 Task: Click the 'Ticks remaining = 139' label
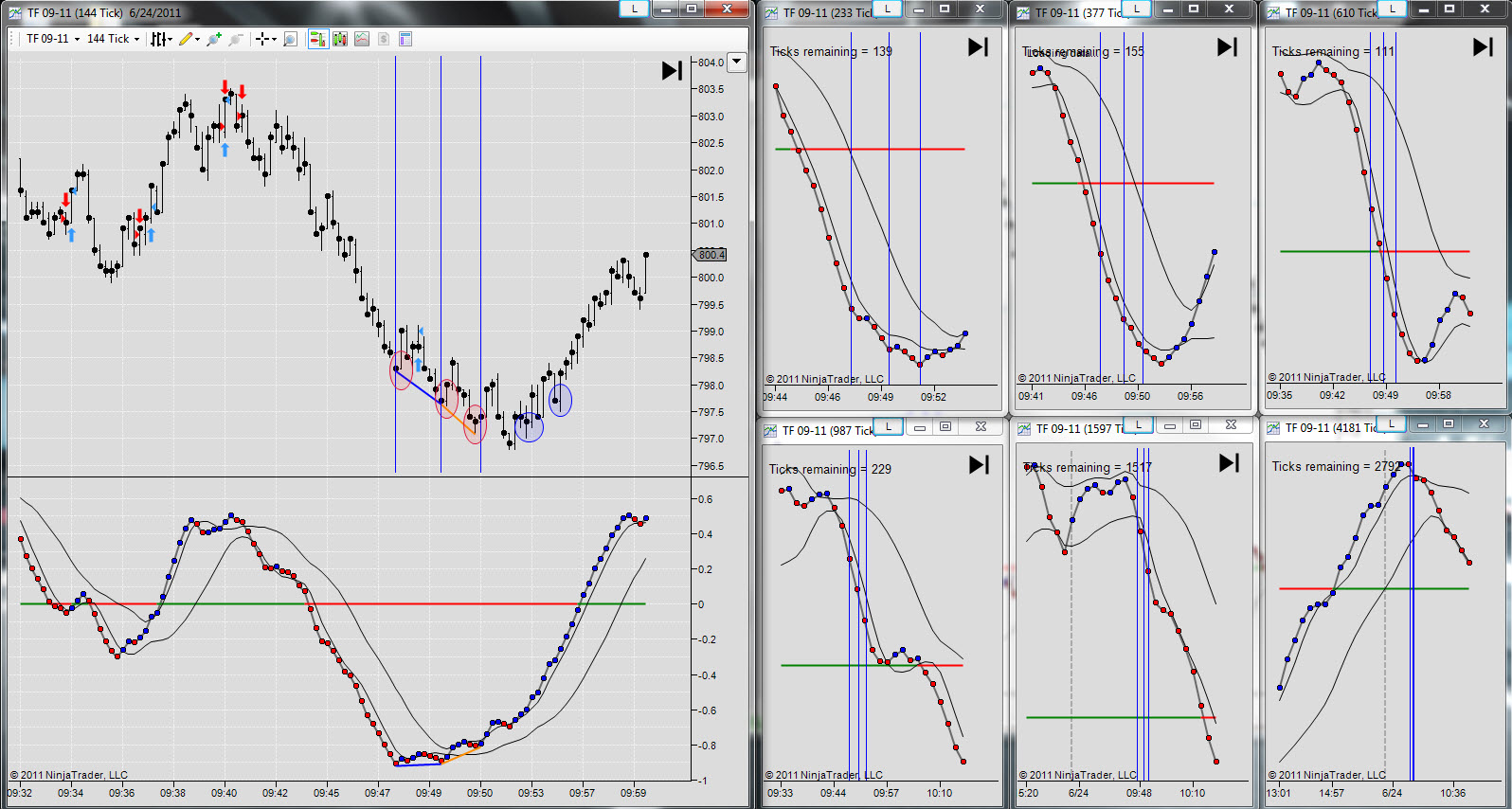point(831,51)
